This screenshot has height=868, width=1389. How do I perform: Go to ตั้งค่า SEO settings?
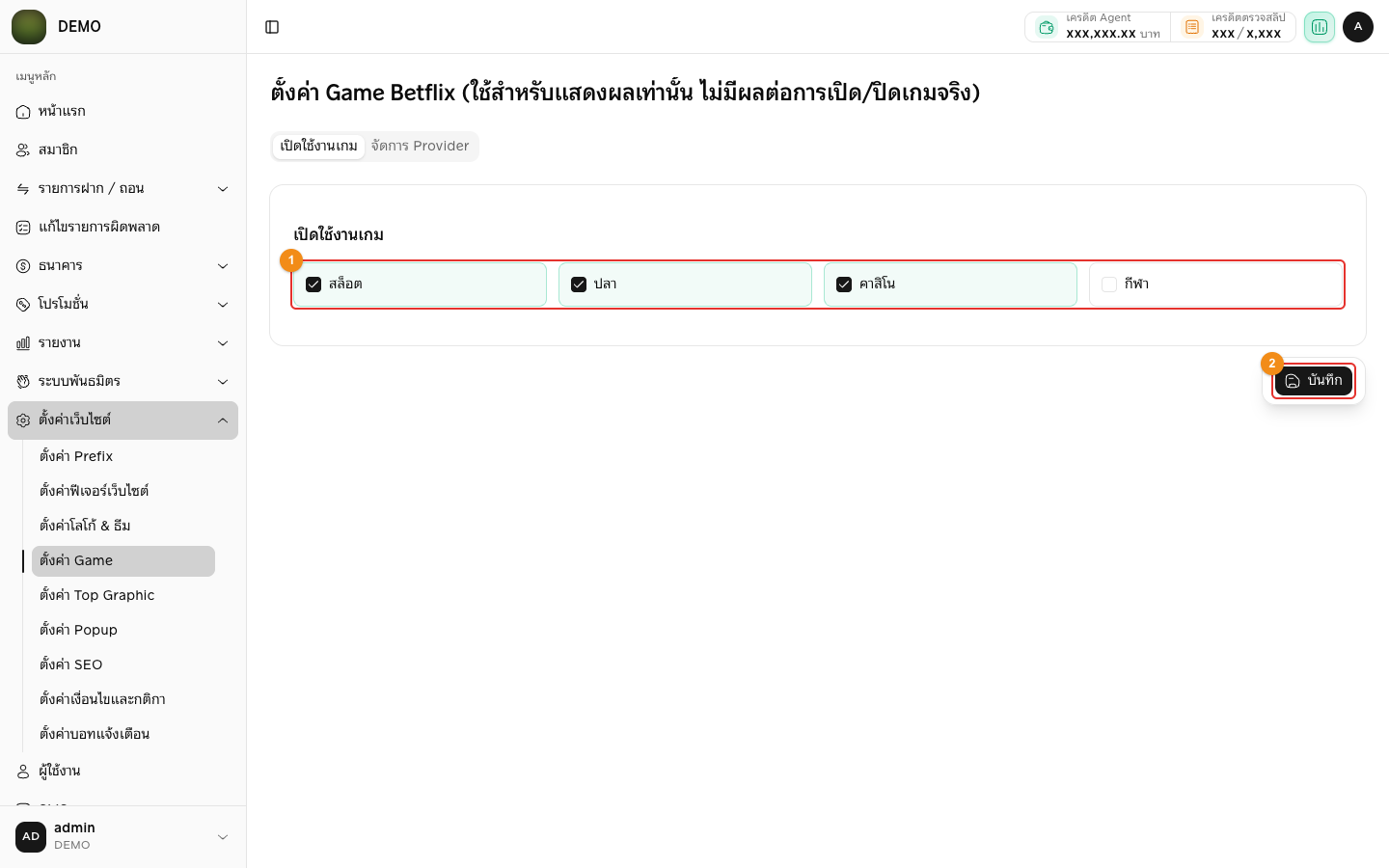coord(123,665)
